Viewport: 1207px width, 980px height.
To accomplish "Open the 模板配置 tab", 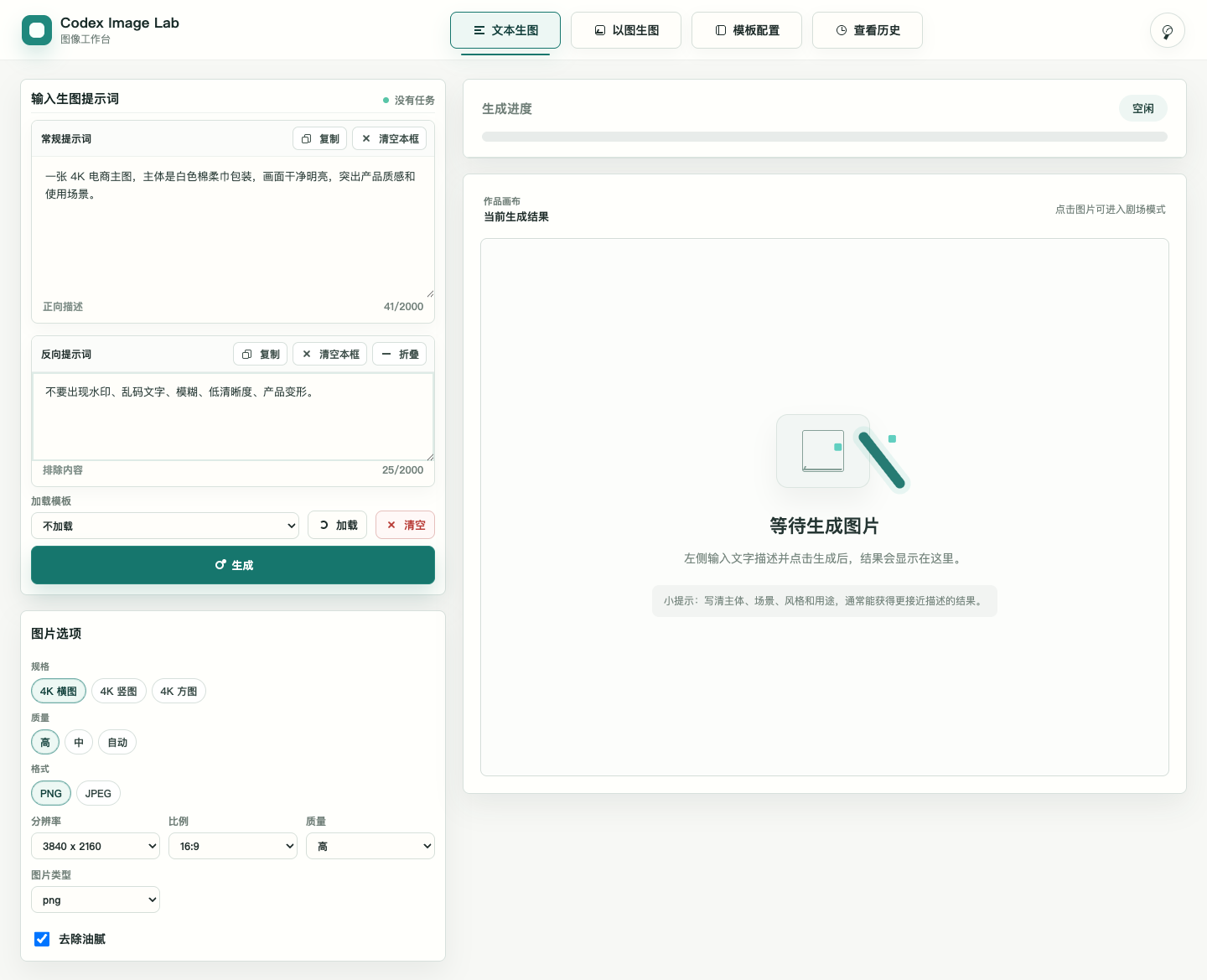I will pyautogui.click(x=747, y=30).
